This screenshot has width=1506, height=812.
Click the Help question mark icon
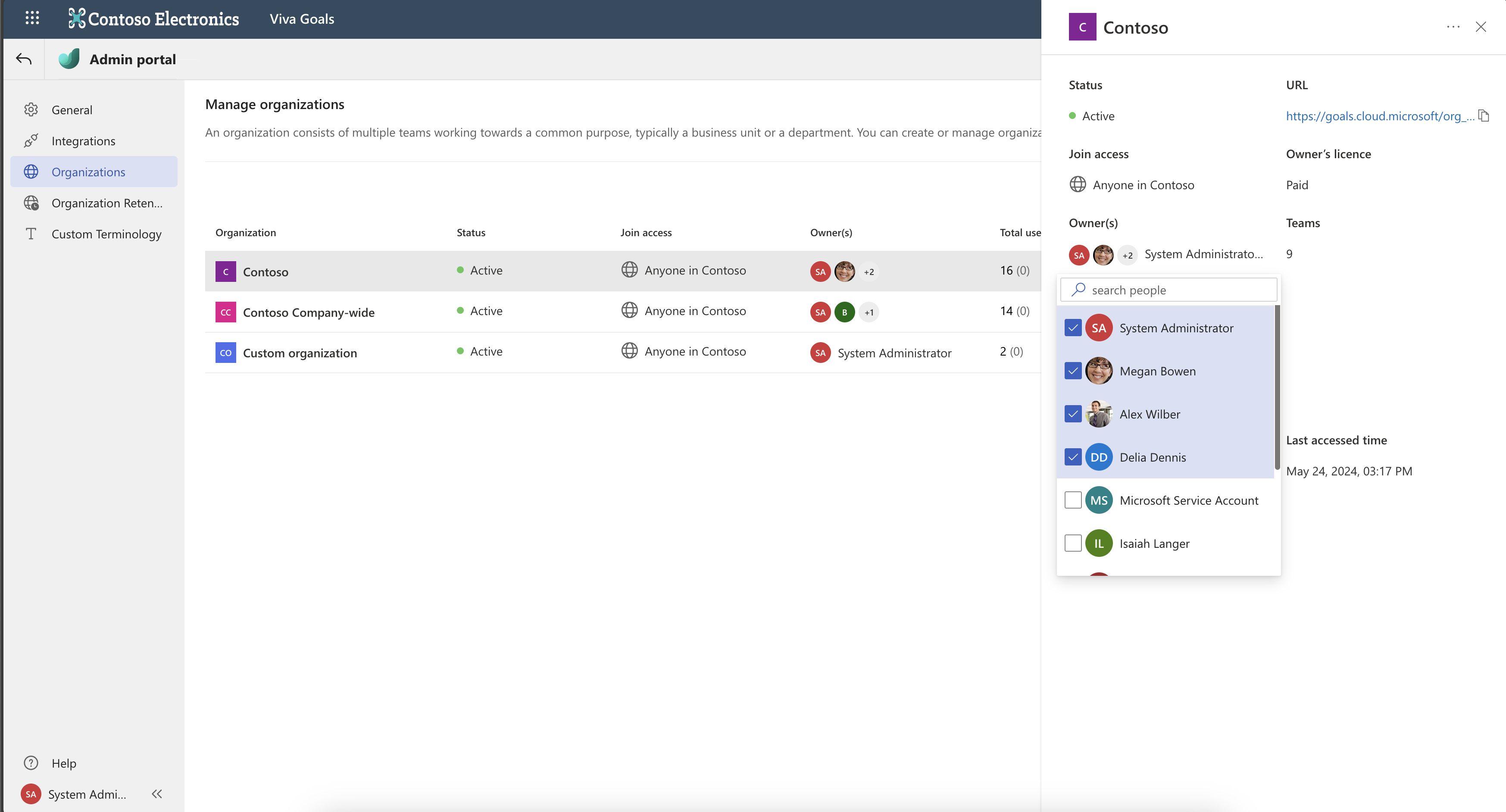[x=31, y=762]
